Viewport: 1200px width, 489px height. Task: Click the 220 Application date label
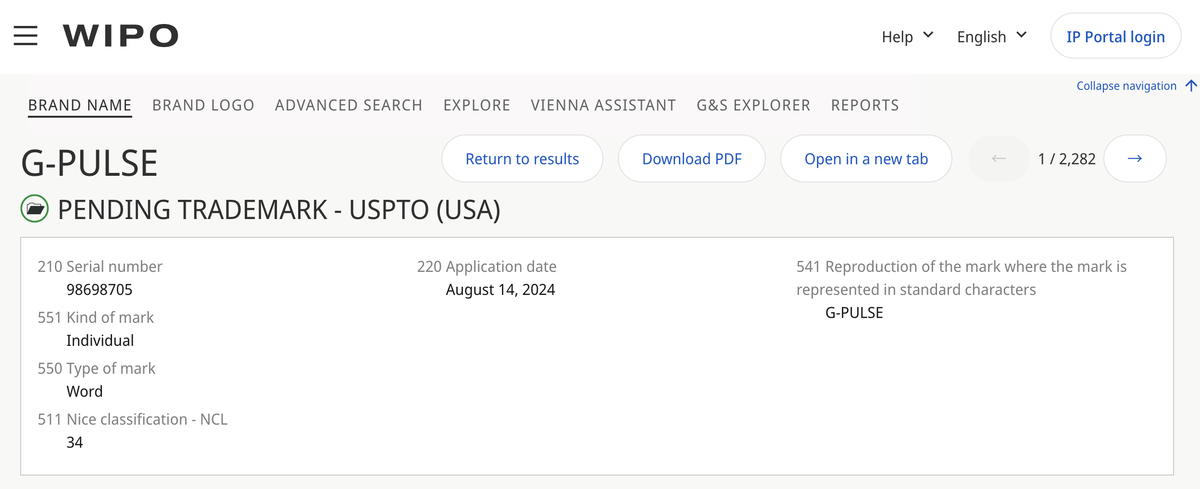click(487, 266)
